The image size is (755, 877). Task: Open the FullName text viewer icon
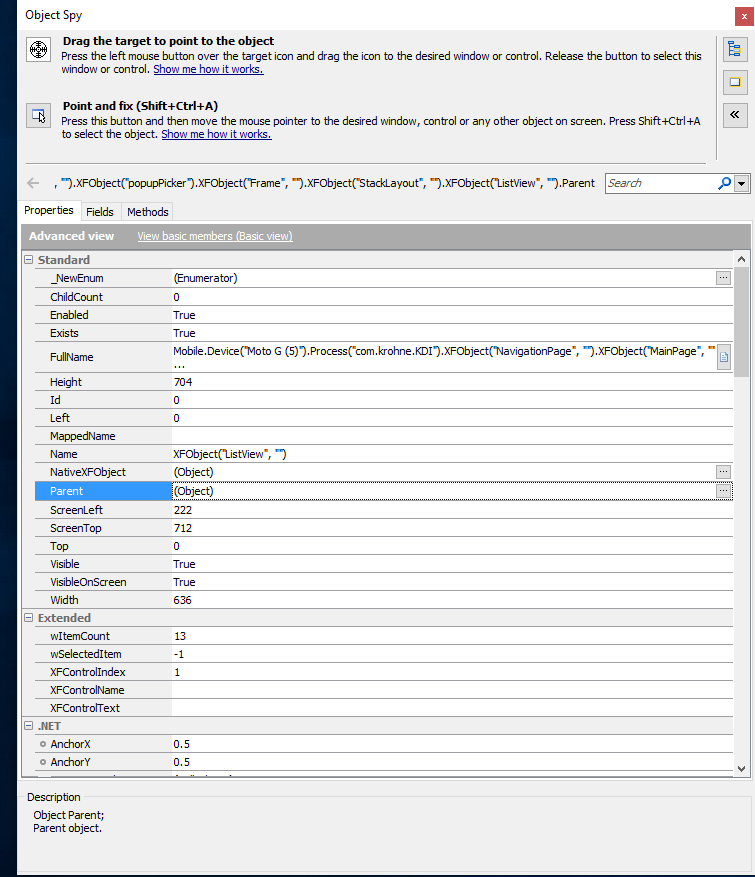pos(724,356)
